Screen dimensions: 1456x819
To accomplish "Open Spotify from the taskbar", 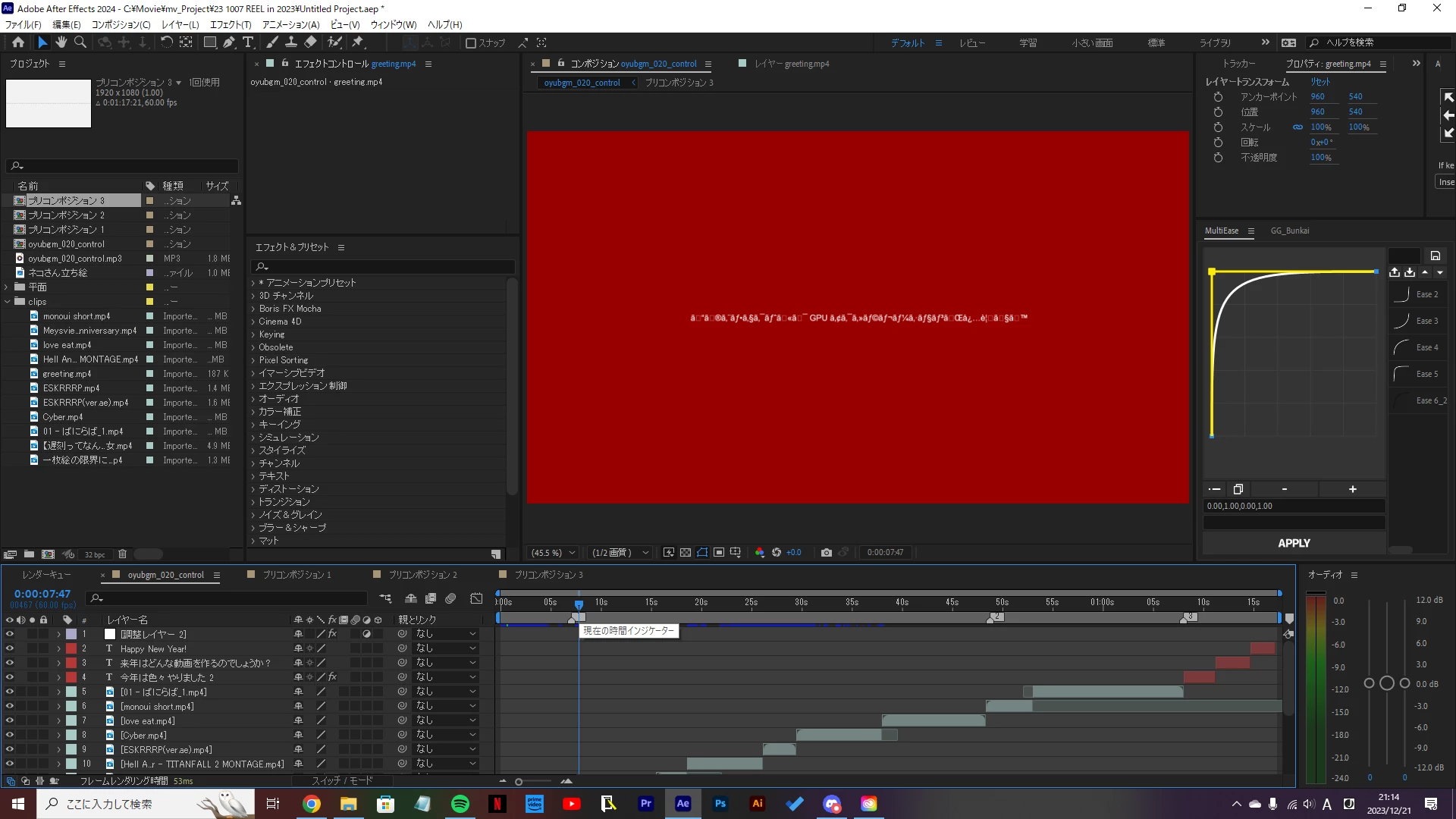I will pyautogui.click(x=460, y=804).
